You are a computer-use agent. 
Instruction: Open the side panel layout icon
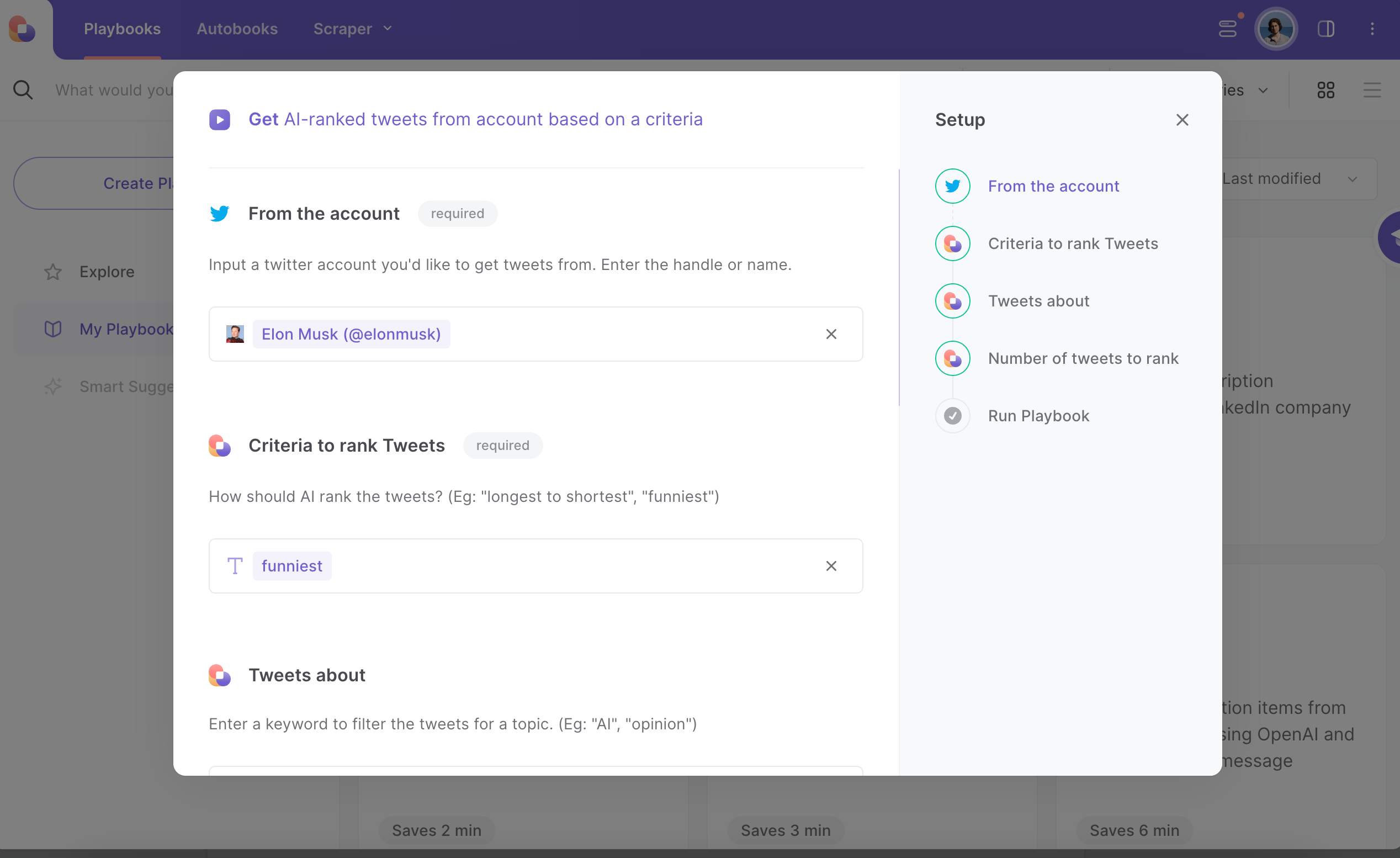(1325, 28)
